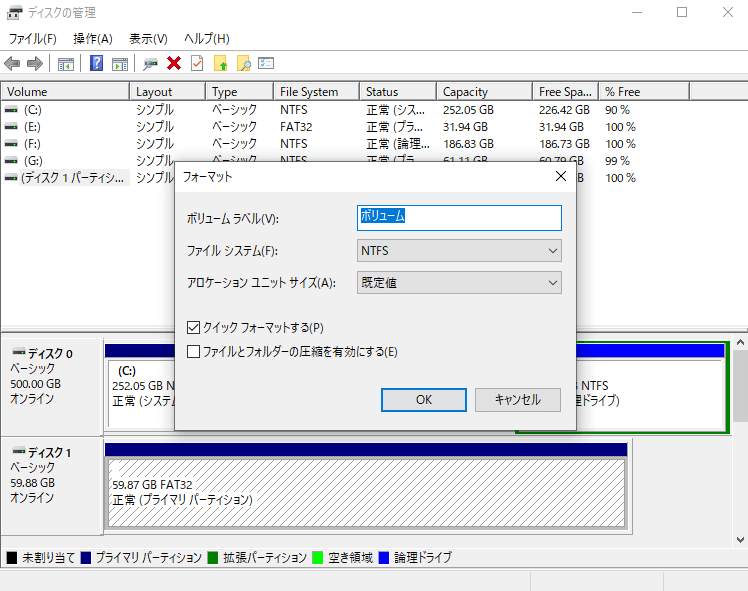Click the ディスク 0 disk icon

tap(19, 352)
